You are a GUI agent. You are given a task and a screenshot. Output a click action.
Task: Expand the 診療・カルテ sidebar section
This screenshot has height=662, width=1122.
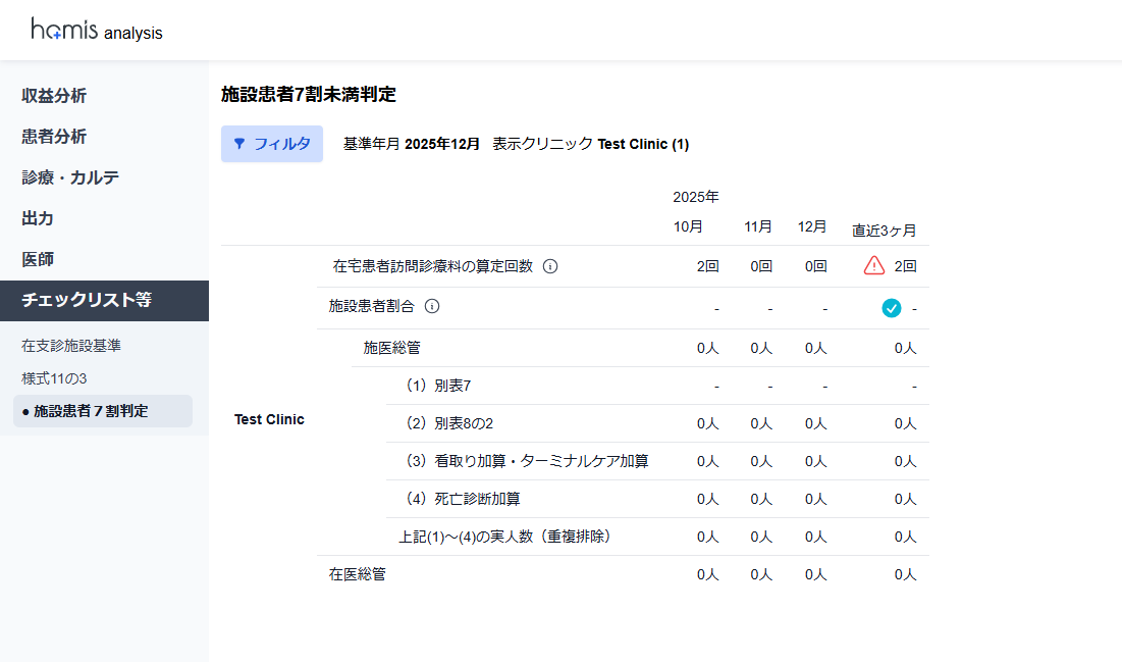tap(70, 178)
